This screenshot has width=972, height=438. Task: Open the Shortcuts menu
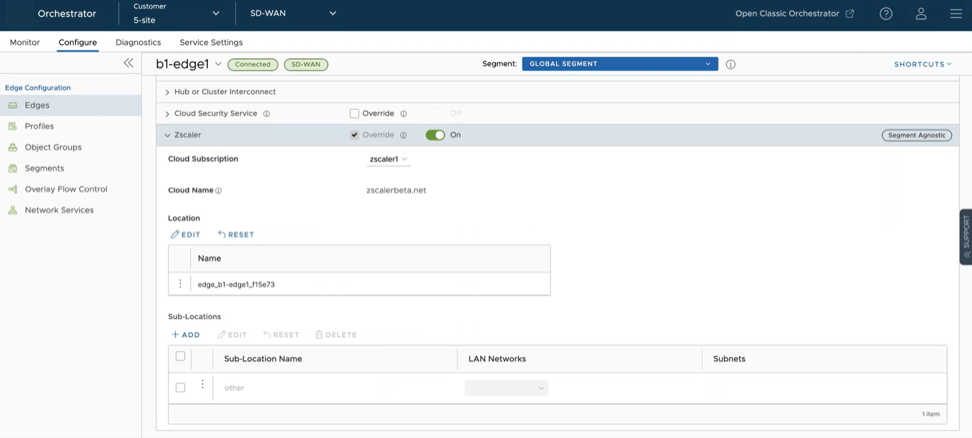point(922,64)
